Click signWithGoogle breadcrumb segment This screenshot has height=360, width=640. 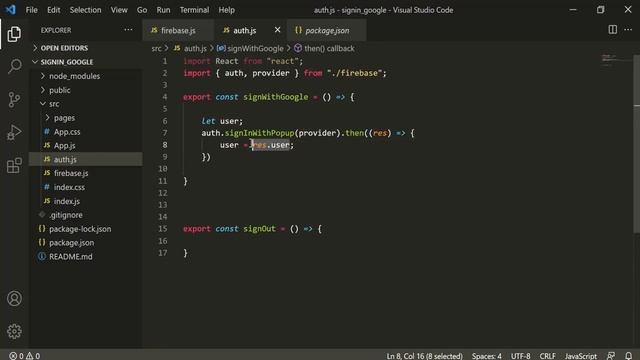tap(250, 49)
